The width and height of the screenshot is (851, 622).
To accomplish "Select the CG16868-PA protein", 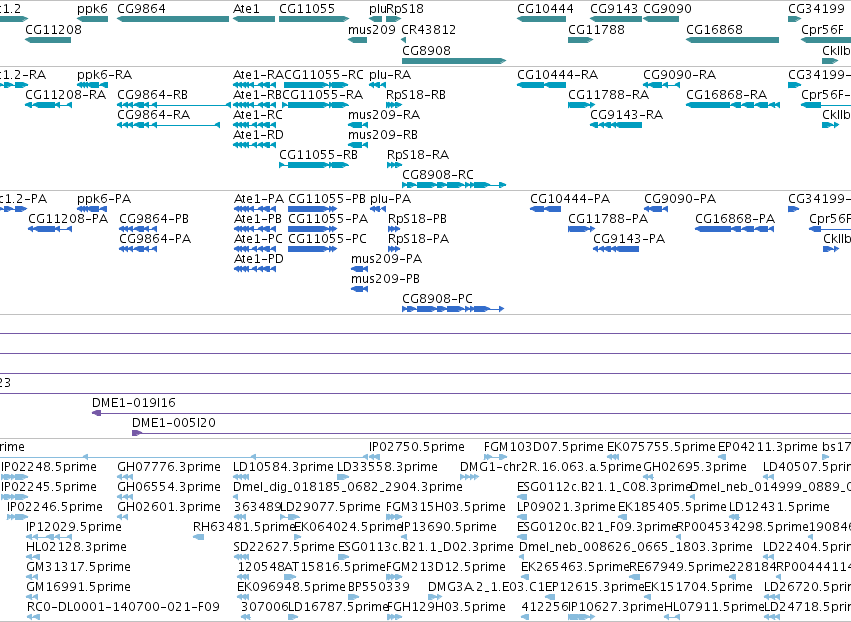I will (x=734, y=229).
